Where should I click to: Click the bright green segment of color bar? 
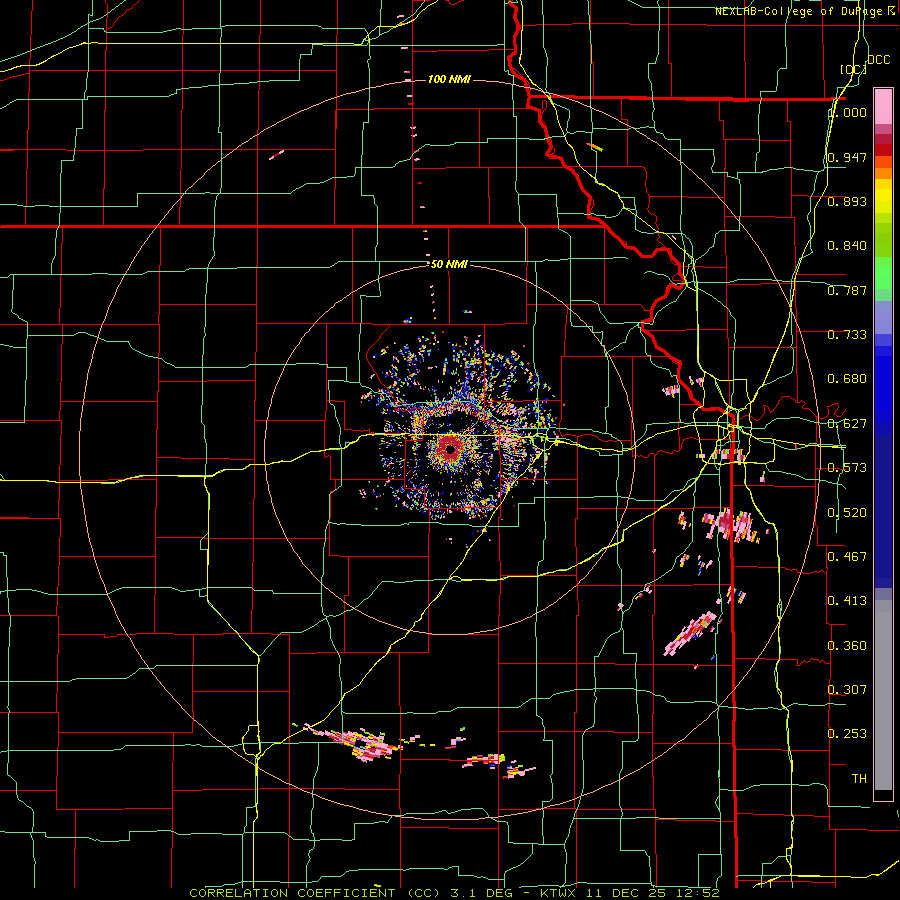click(883, 273)
